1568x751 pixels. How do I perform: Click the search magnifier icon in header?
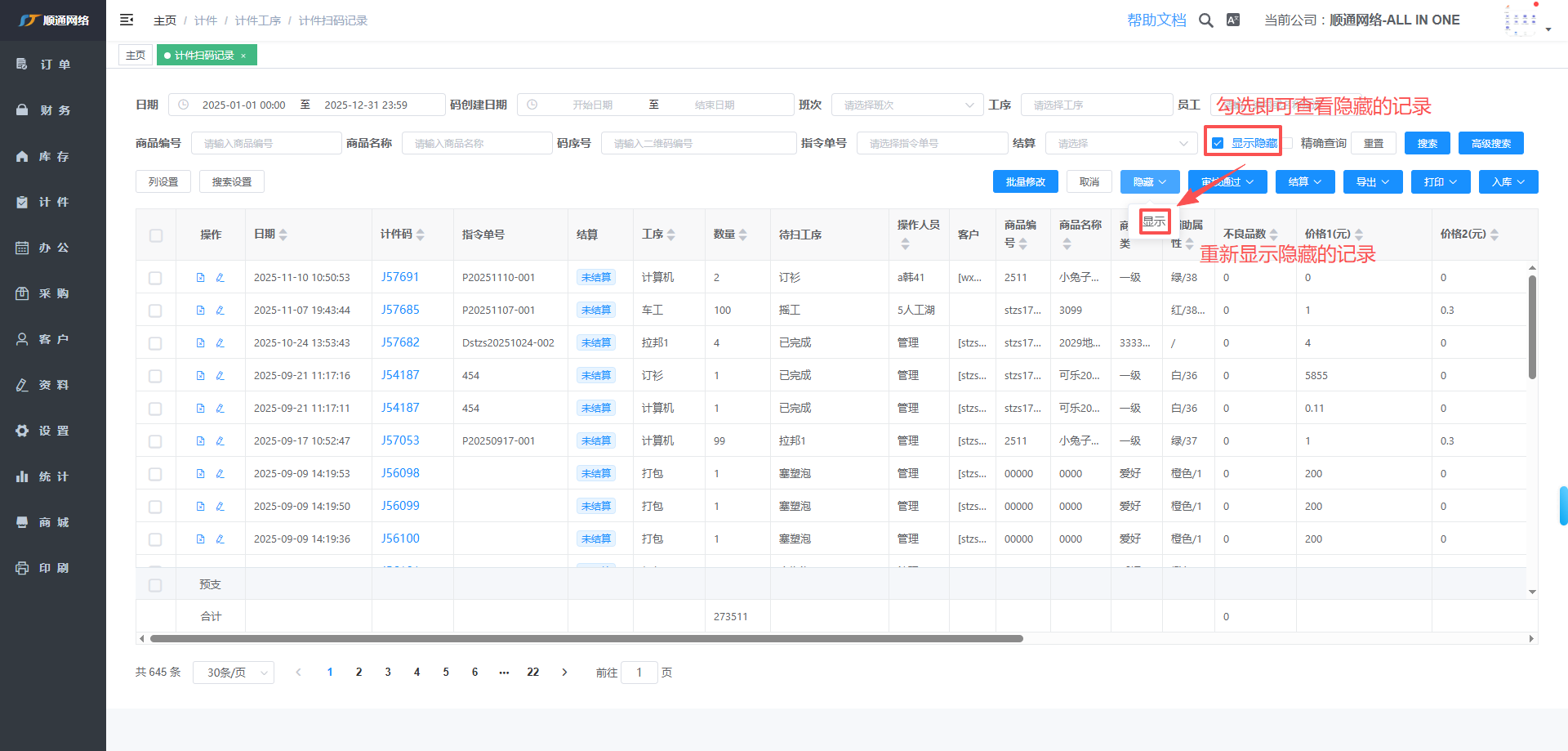(1205, 20)
